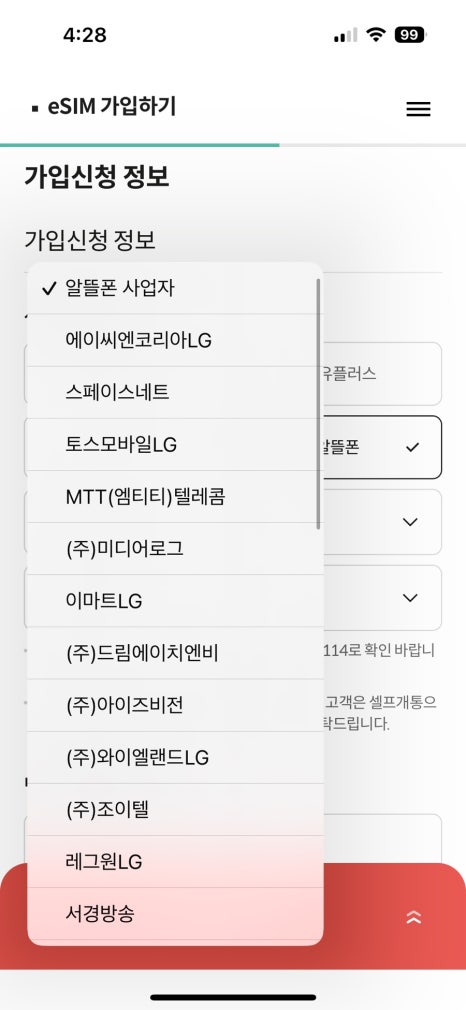The height and width of the screenshot is (1010, 466).
Task: Click the picker list scrollbar
Action: [318, 404]
